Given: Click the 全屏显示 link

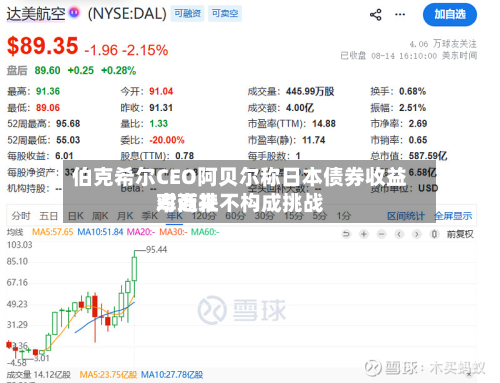Looking at the screenshot, I should pyautogui.click(x=453, y=216).
